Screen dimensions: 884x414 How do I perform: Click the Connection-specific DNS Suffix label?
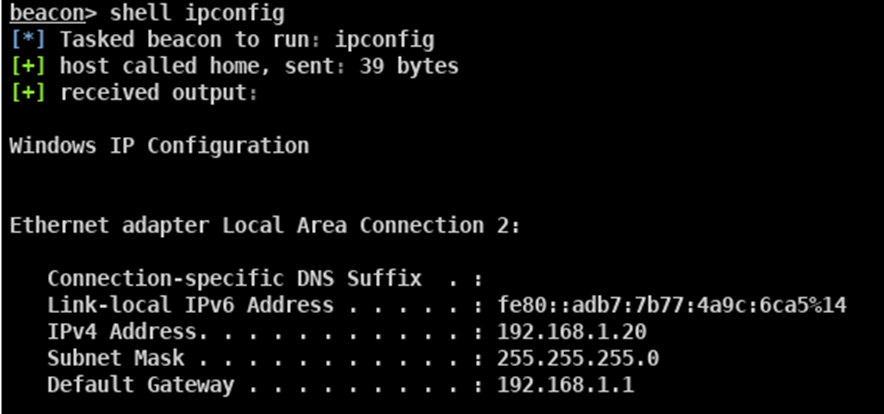pyautogui.click(x=235, y=279)
